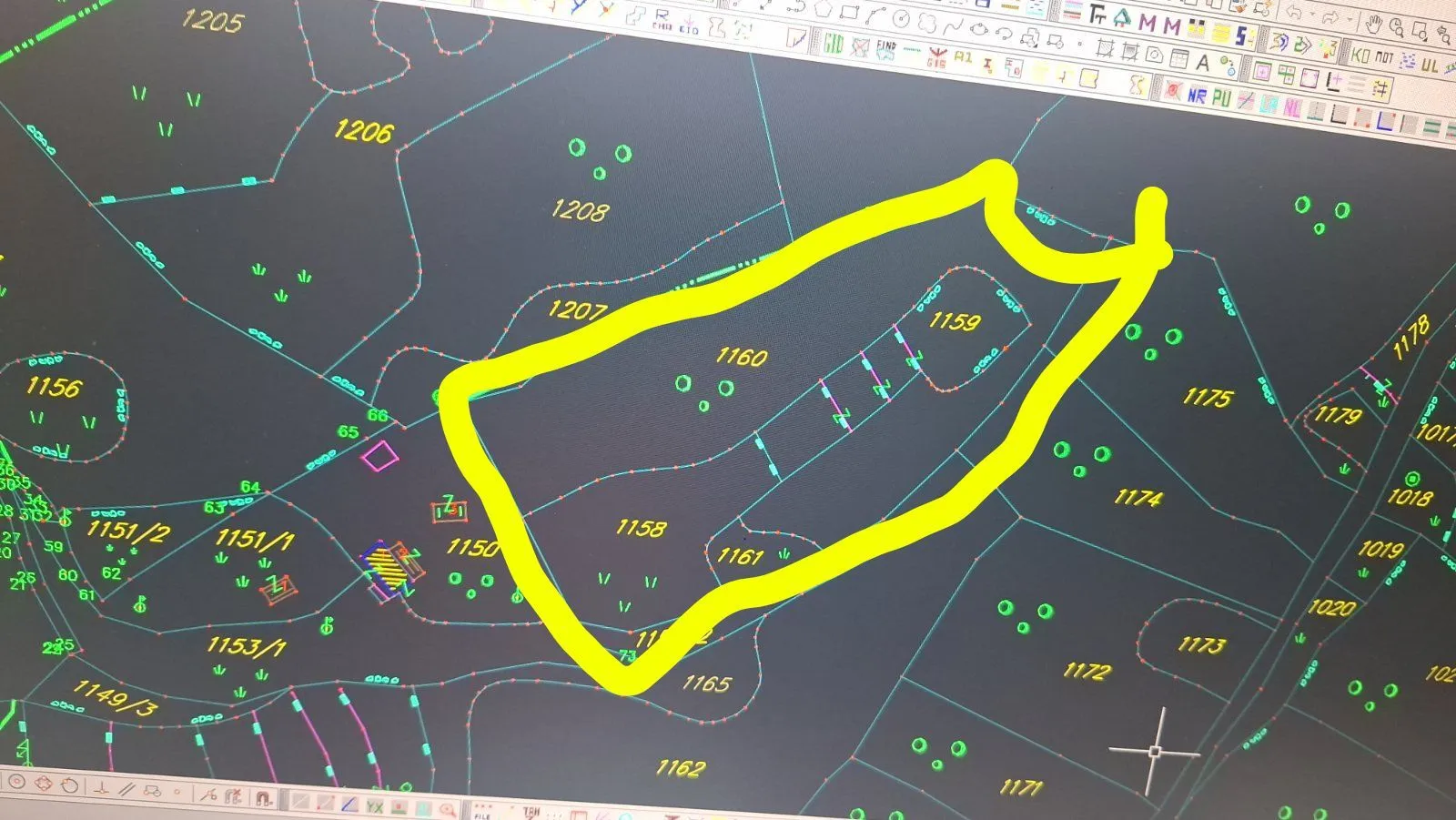Click the parallel lines icon in bottom toolbar
Screen dimensions: 1456x820
pyautogui.click(x=126, y=788)
